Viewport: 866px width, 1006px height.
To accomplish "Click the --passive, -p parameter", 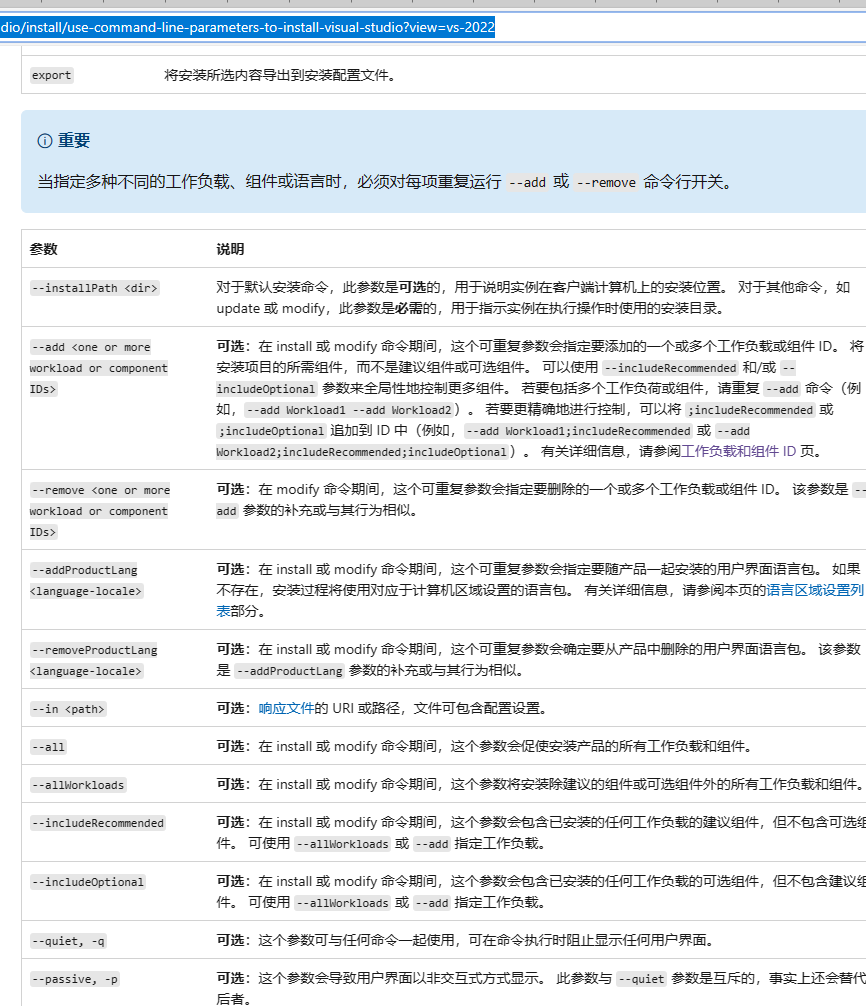I will point(74,979).
